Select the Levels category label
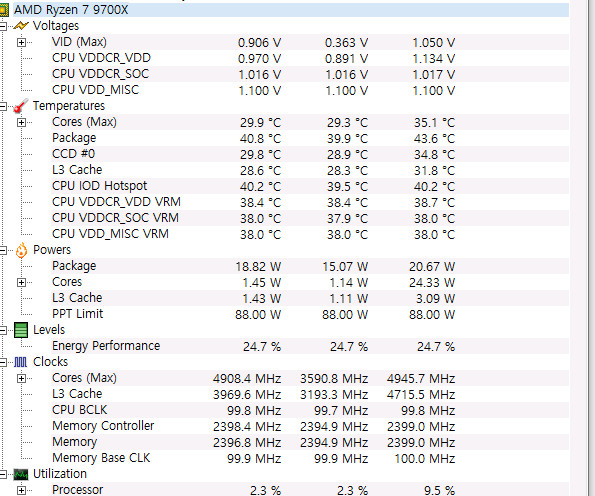The image size is (595, 496). [x=49, y=330]
